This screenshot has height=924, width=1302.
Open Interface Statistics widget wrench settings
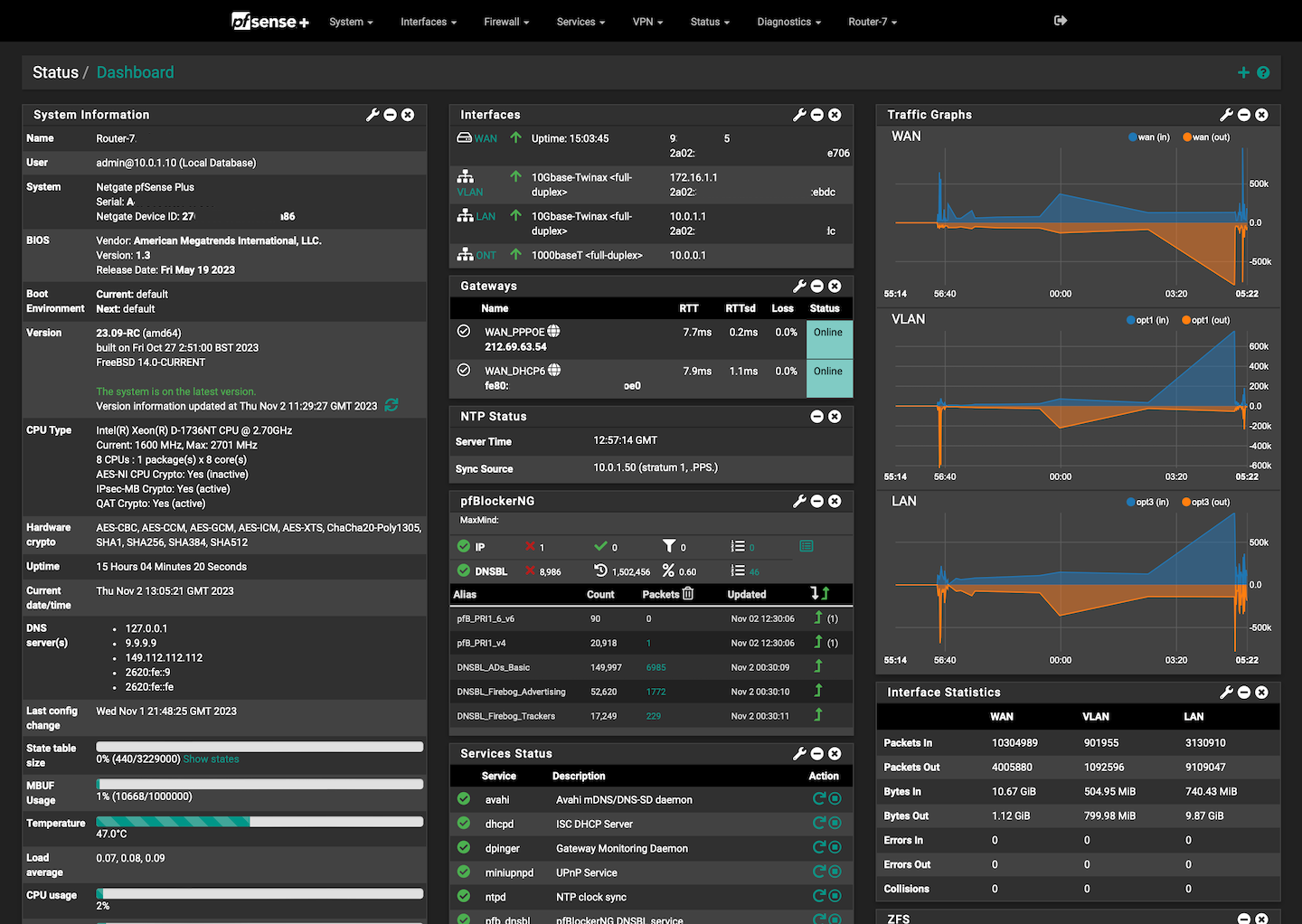pyautogui.click(x=1226, y=692)
